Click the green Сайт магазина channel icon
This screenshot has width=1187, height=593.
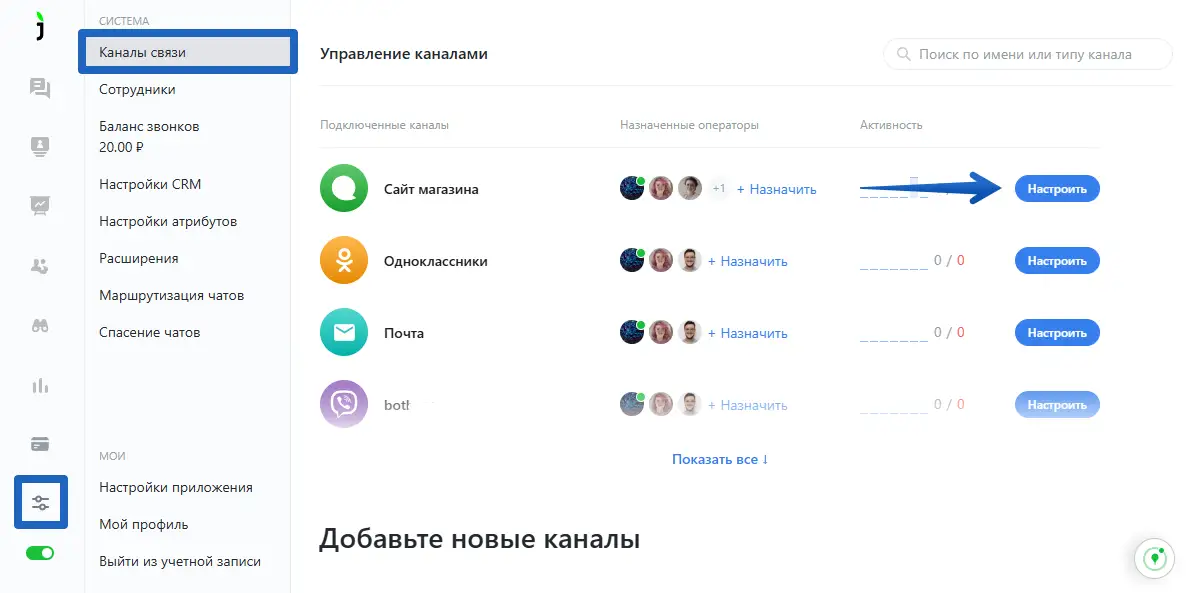coord(344,189)
